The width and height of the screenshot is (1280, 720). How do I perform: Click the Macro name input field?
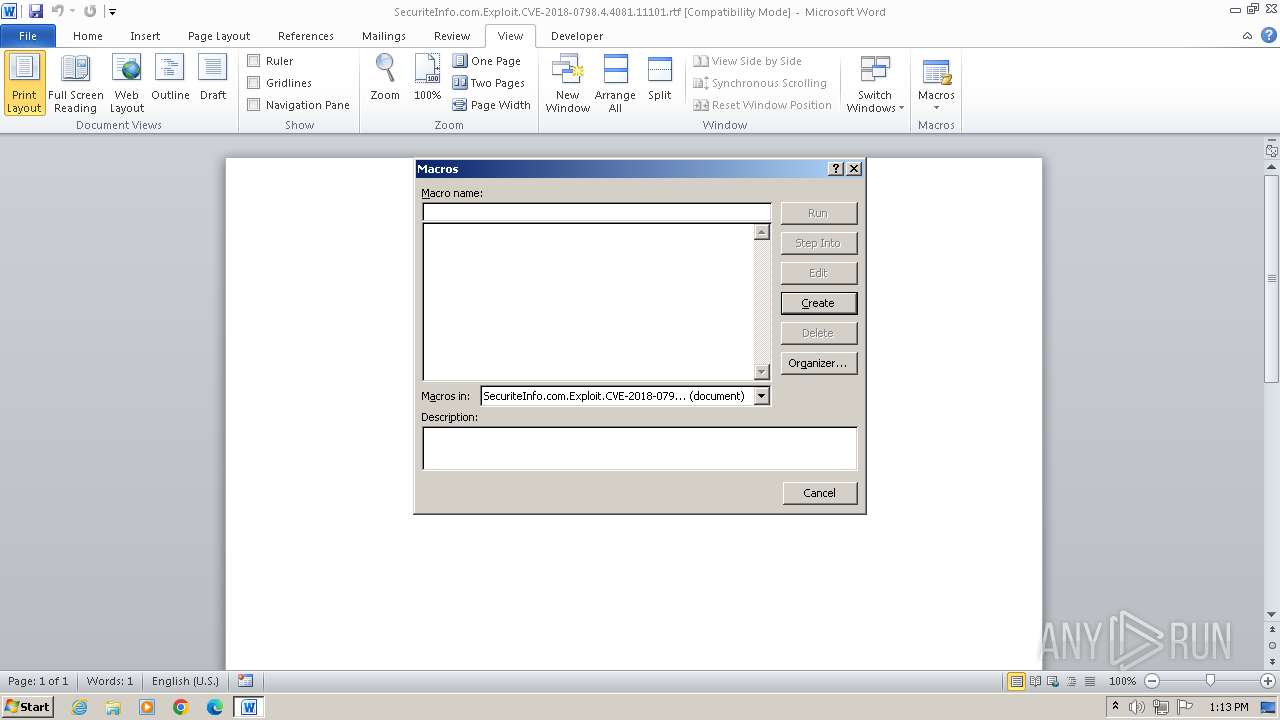[597, 212]
